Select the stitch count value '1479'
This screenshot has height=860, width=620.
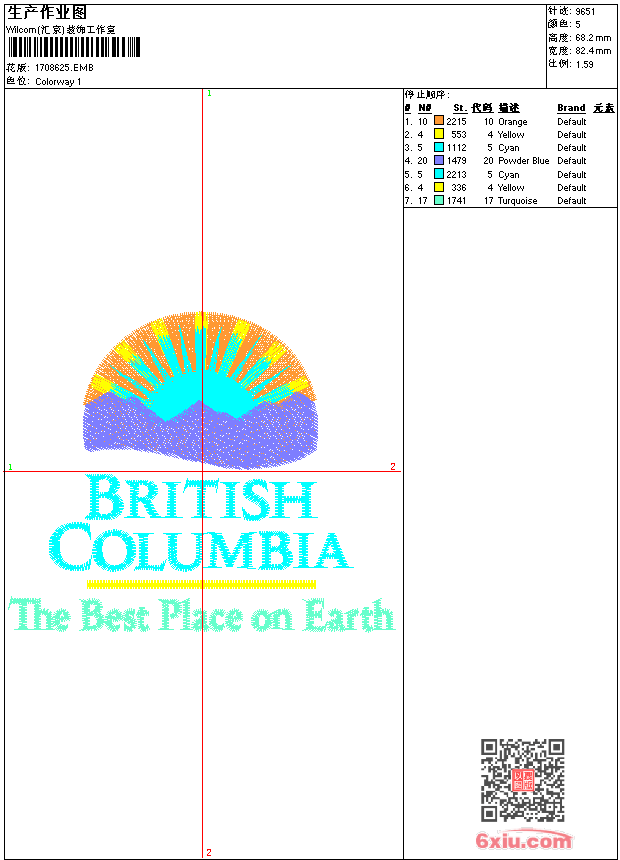click(x=456, y=161)
